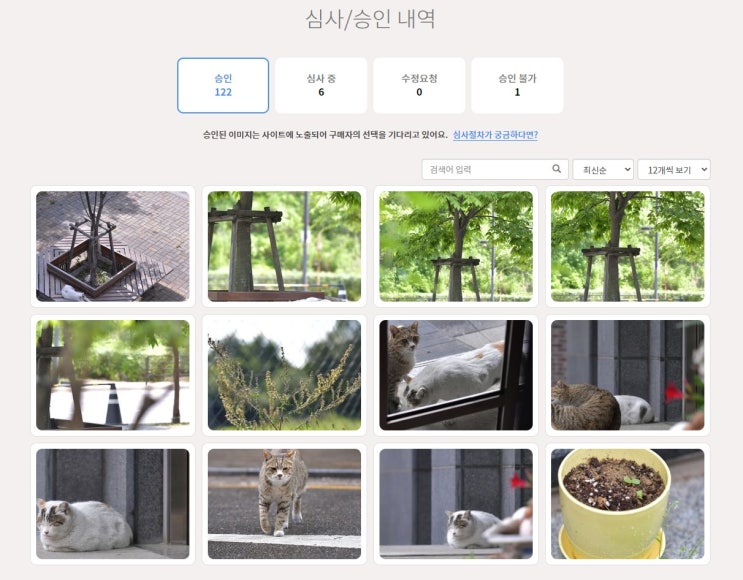743x580 pixels.
Task: Open the 수정요청 tab
Action: (419, 85)
